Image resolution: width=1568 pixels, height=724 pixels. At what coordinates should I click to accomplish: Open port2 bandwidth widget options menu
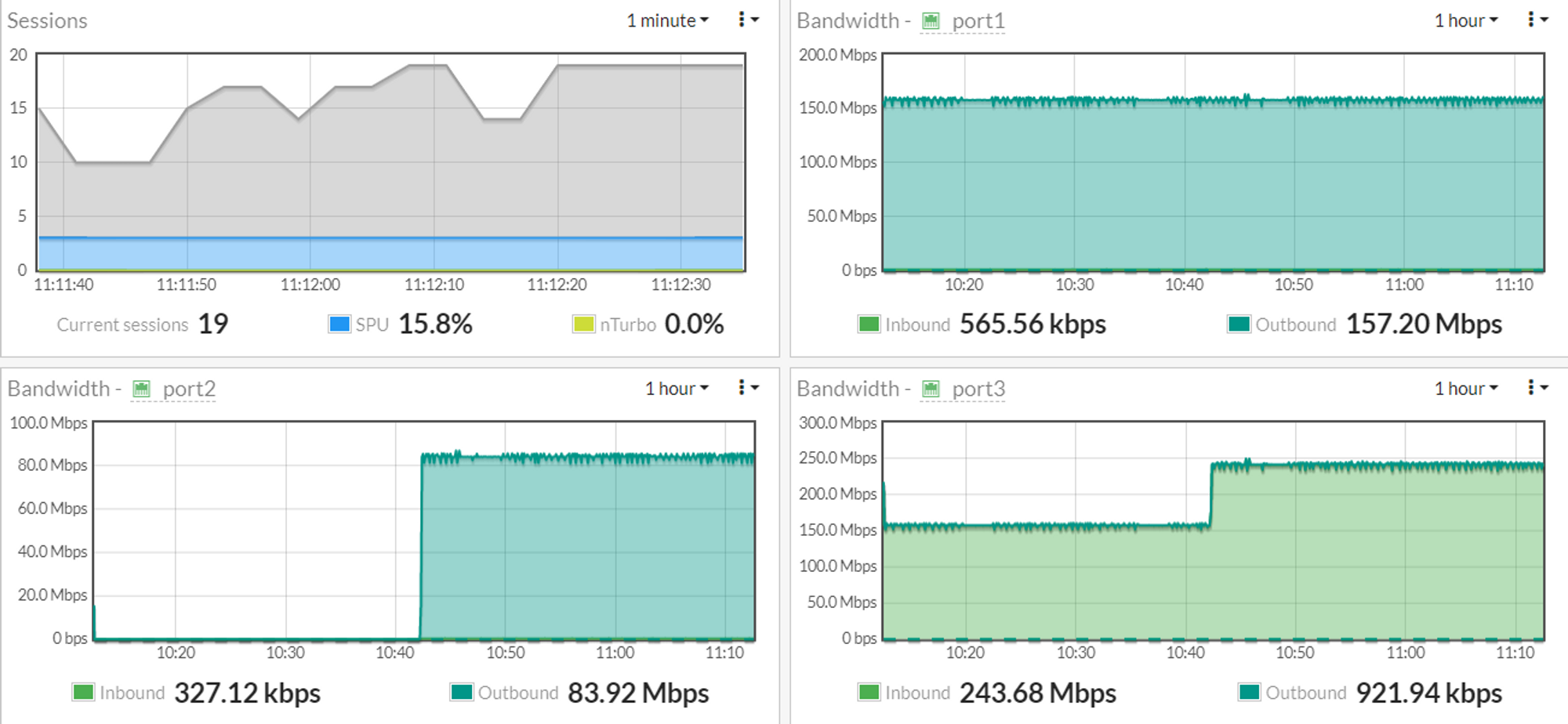point(747,387)
